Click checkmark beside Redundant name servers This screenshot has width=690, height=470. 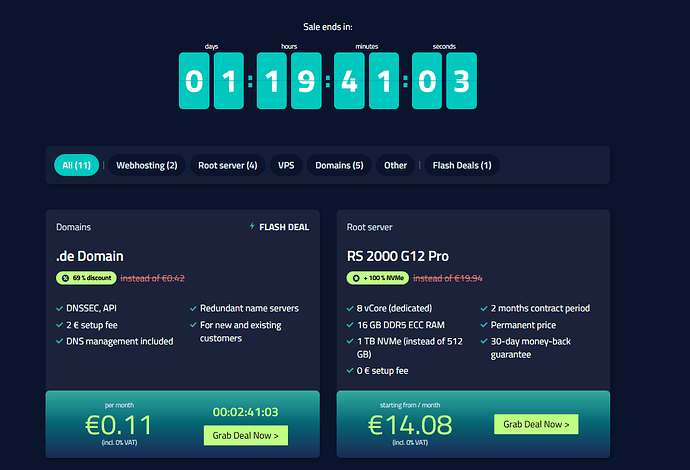tap(193, 308)
